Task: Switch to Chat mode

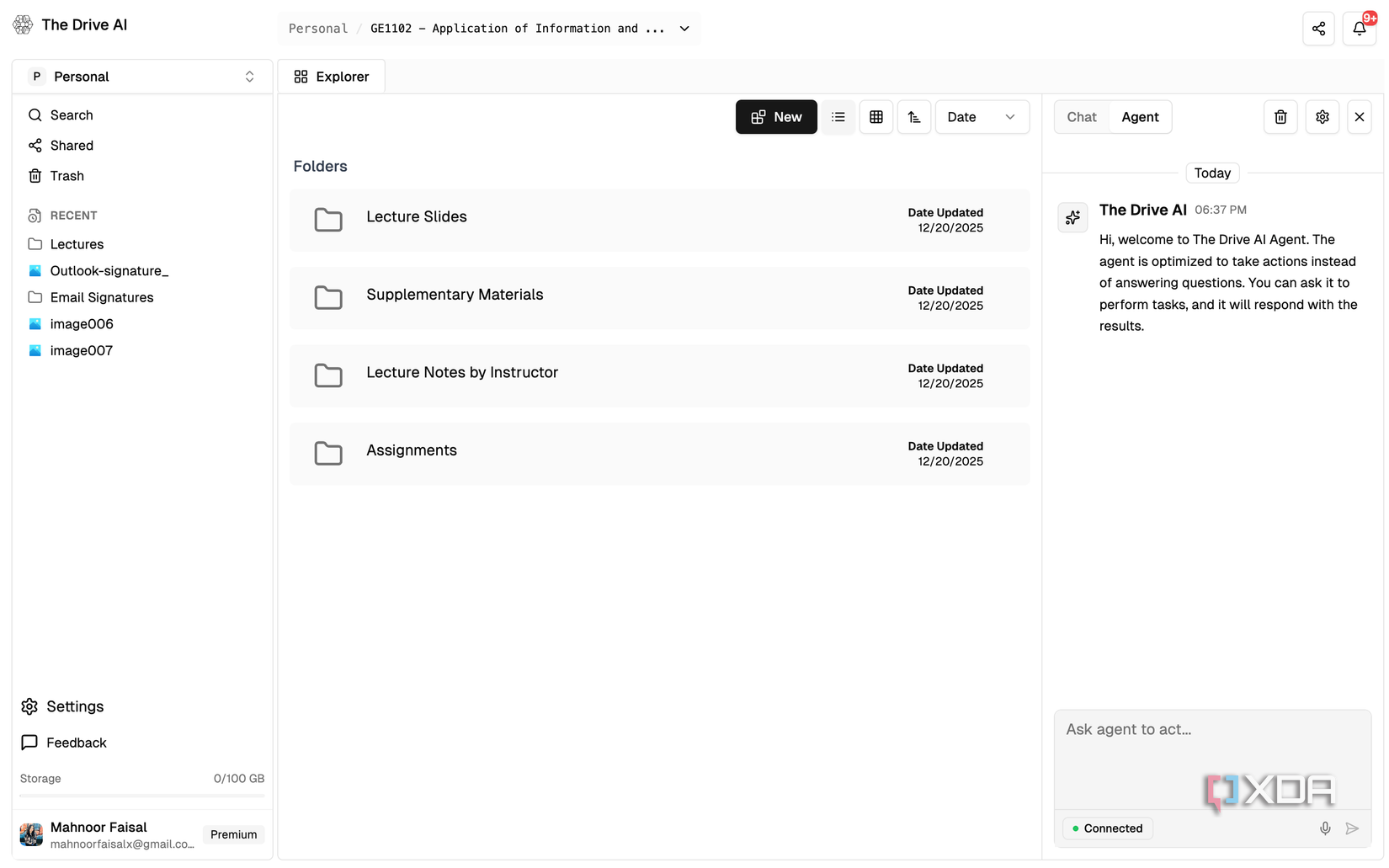Action: coord(1082,117)
